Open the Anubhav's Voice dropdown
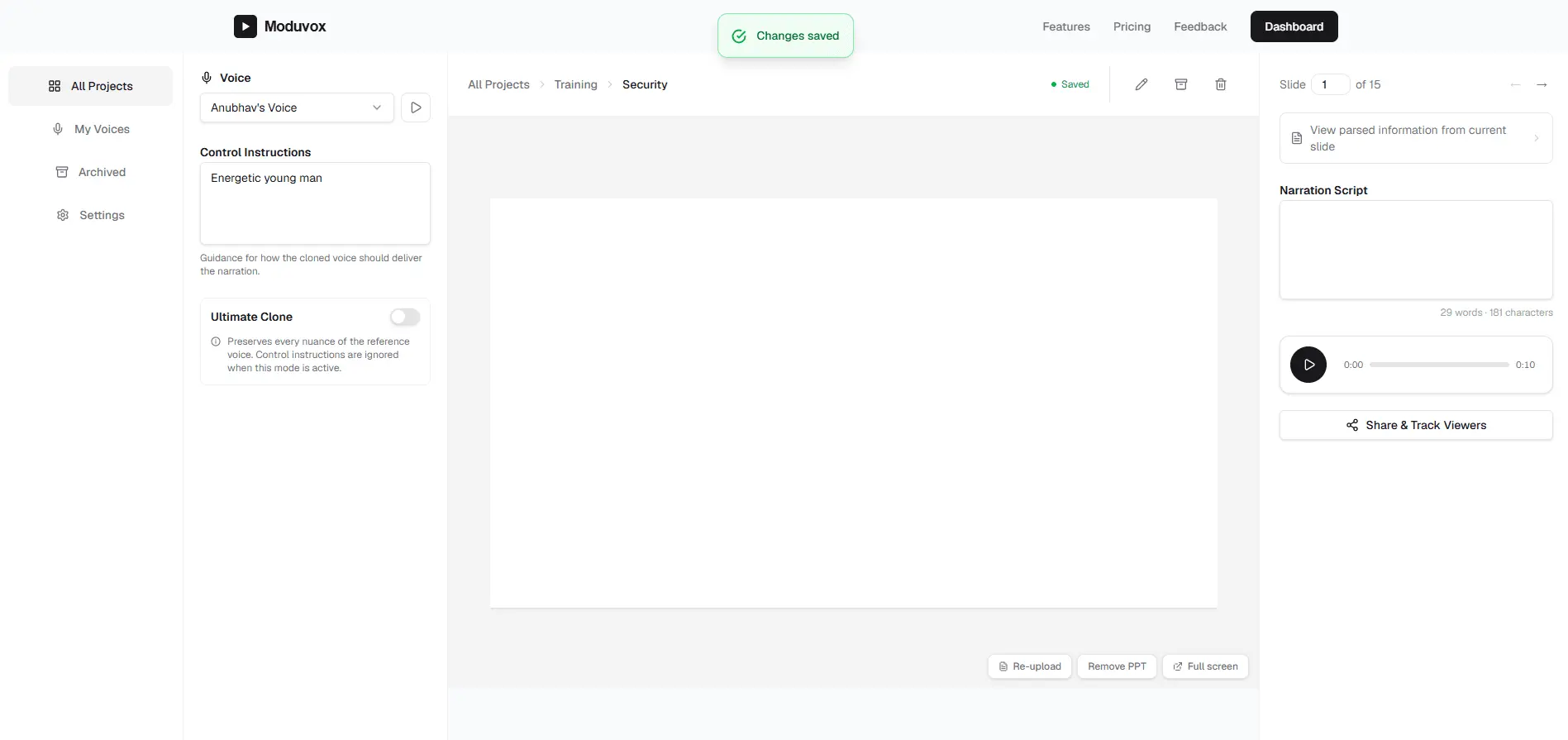Screen dimensions: 1568x740 click(x=297, y=107)
